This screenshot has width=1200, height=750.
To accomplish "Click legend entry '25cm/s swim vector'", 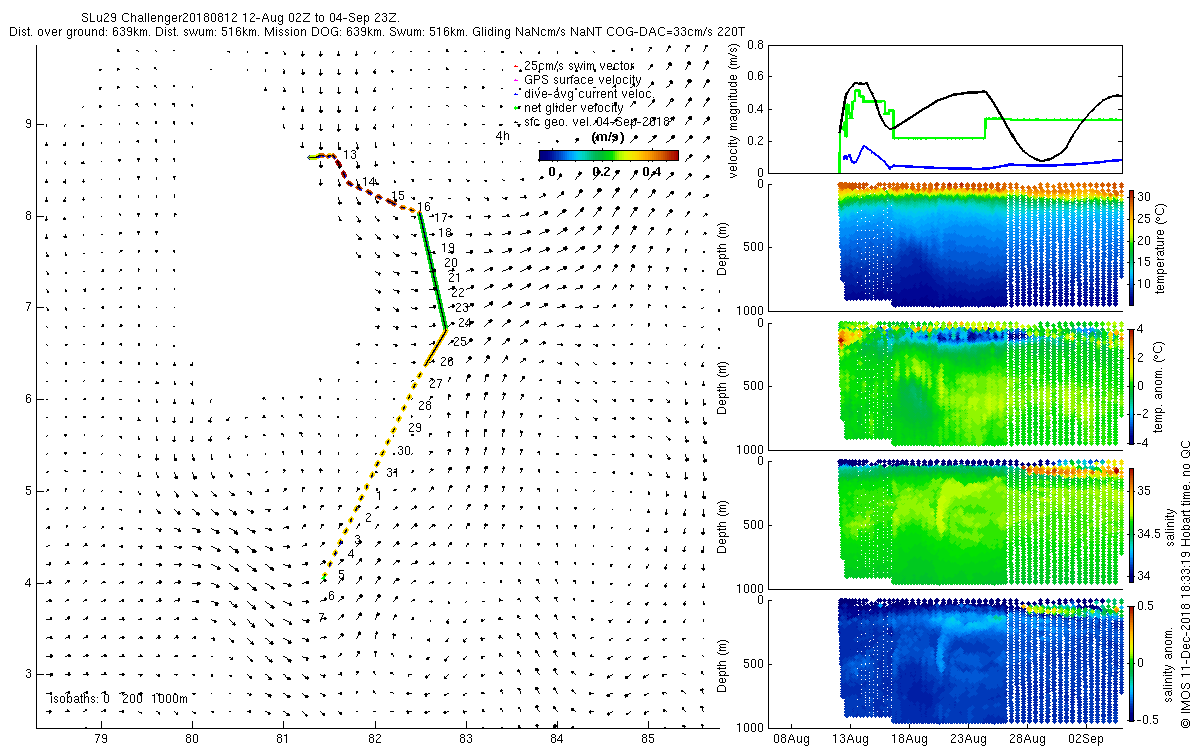I will [581, 65].
